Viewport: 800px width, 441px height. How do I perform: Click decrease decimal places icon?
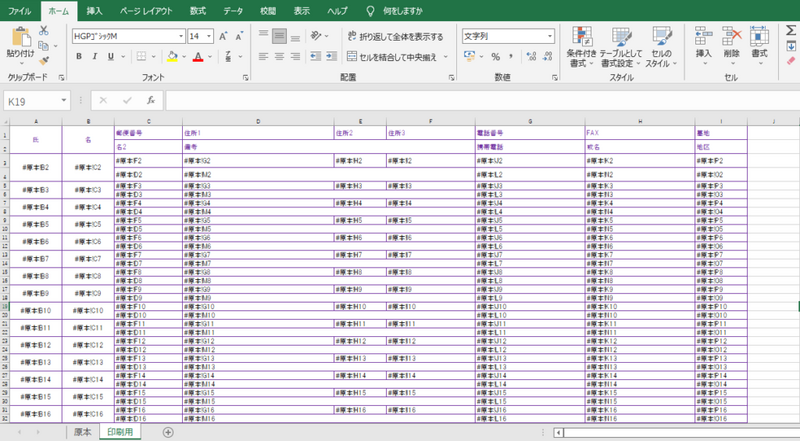point(547,57)
